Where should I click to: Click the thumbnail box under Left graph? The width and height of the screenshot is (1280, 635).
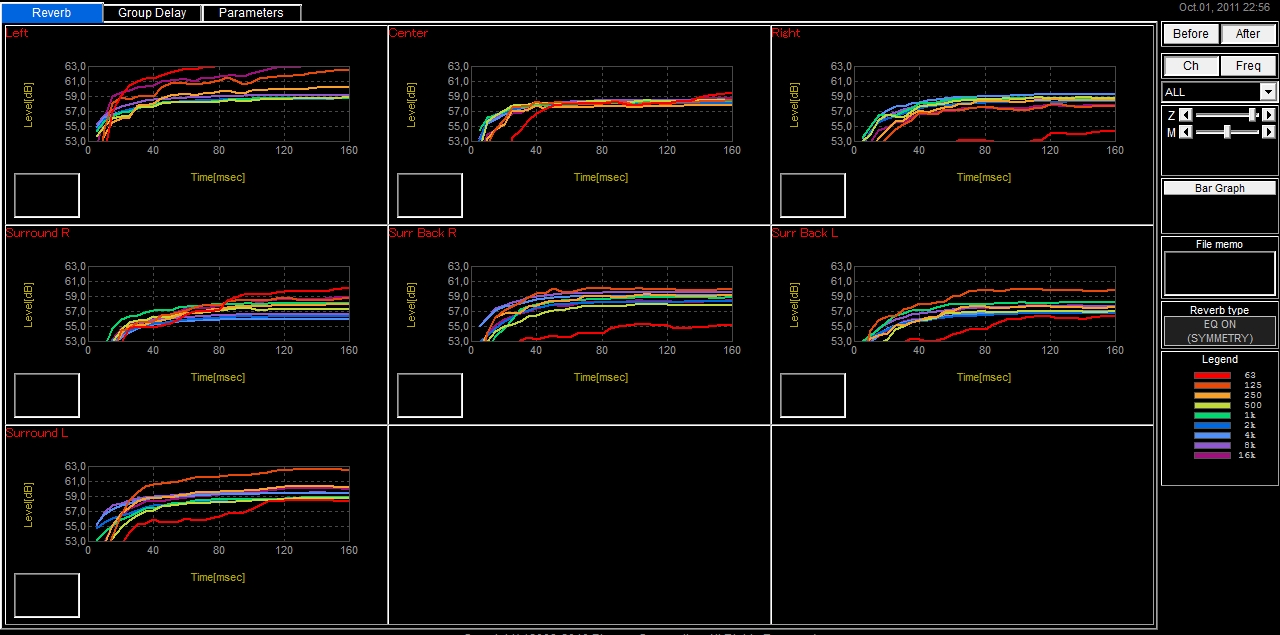[x=46, y=195]
